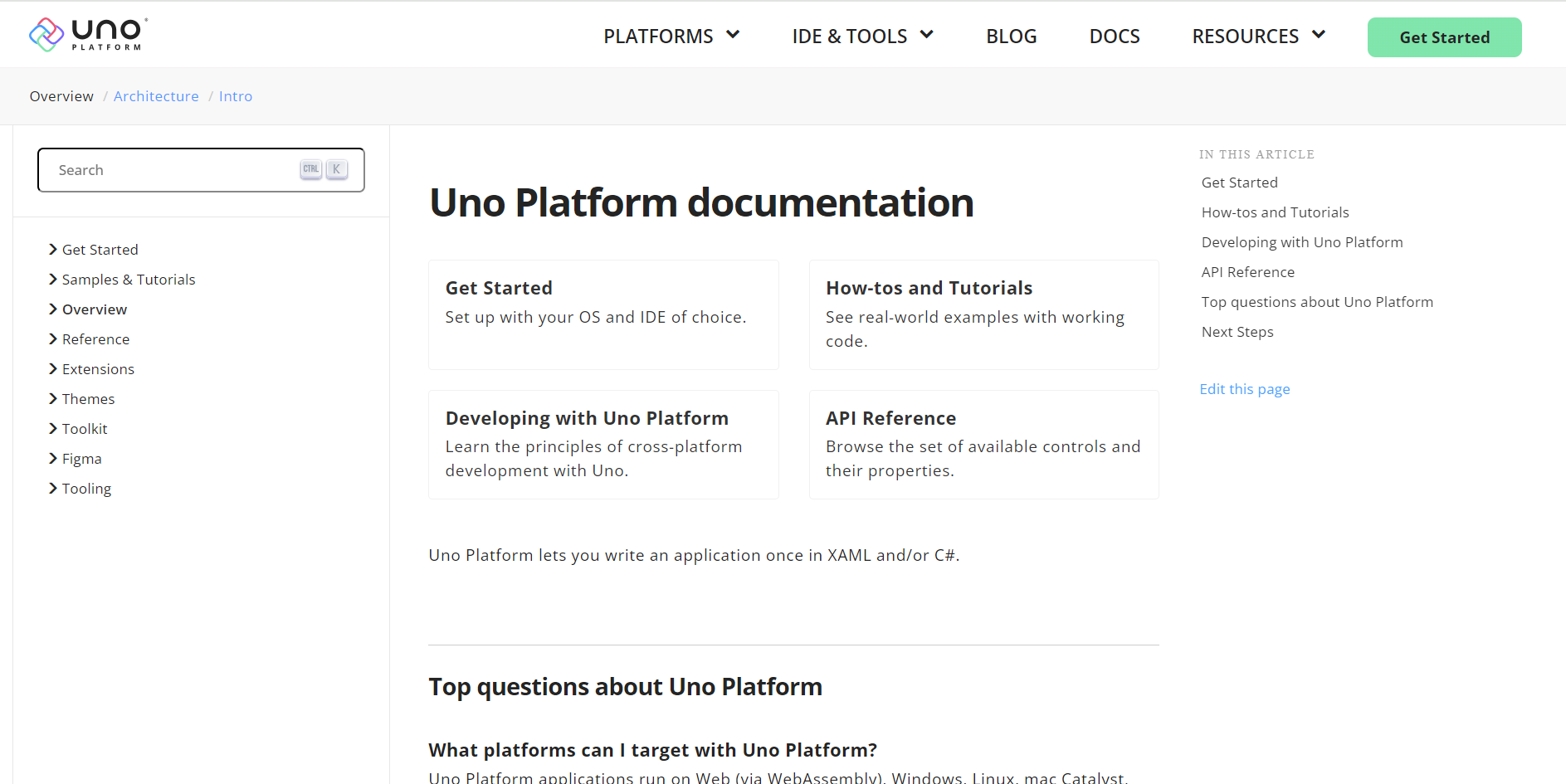Screen dimensions: 1566x784
Task: Open the API Reference card
Action: (983, 444)
